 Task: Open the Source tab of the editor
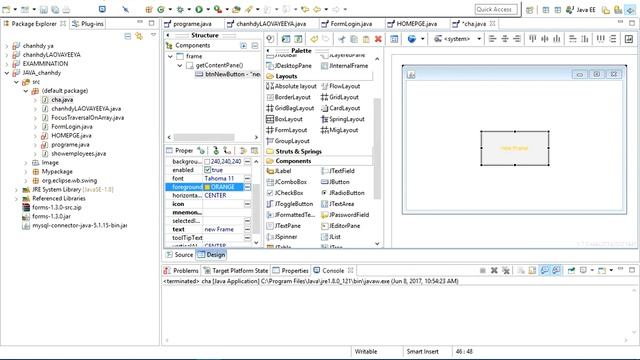click(x=180, y=255)
